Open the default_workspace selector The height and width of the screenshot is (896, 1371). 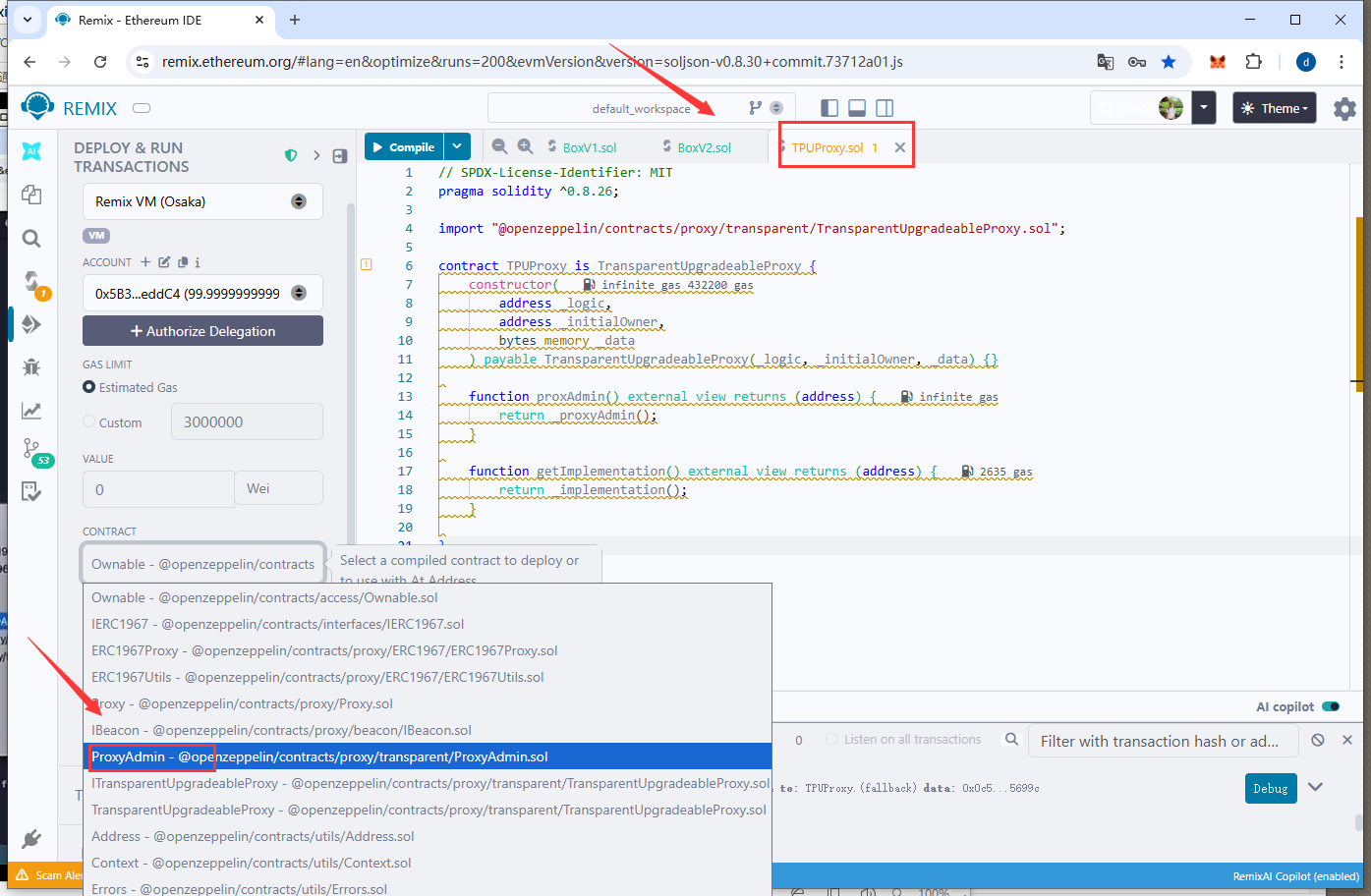pyautogui.click(x=641, y=108)
